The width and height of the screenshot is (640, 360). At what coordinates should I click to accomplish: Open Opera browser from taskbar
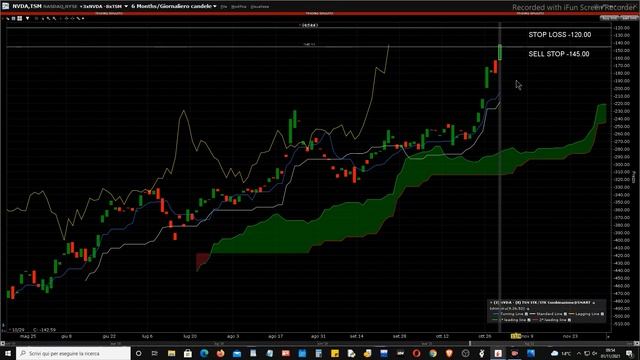[416, 353]
